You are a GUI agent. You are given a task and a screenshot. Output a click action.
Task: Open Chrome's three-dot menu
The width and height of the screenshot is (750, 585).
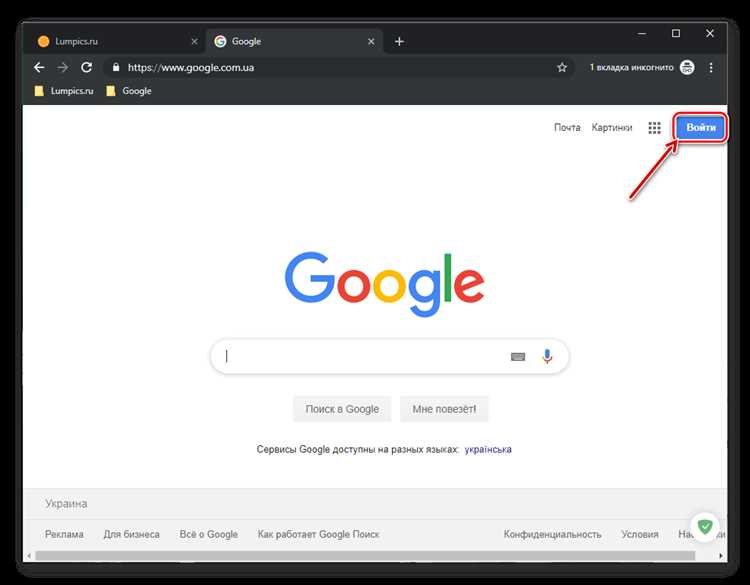(711, 67)
